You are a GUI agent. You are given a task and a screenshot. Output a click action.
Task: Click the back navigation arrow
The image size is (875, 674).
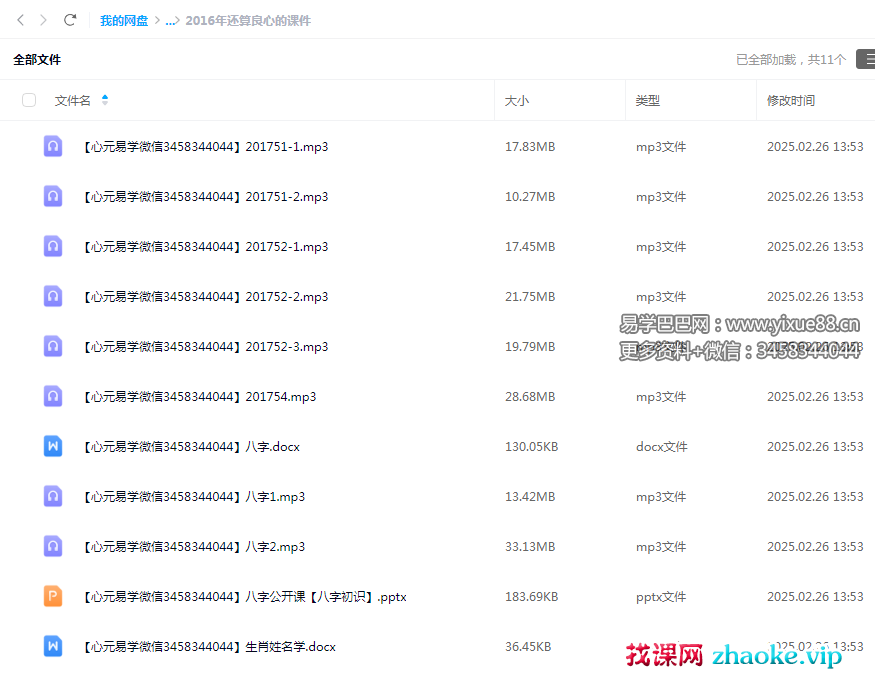[x=20, y=20]
